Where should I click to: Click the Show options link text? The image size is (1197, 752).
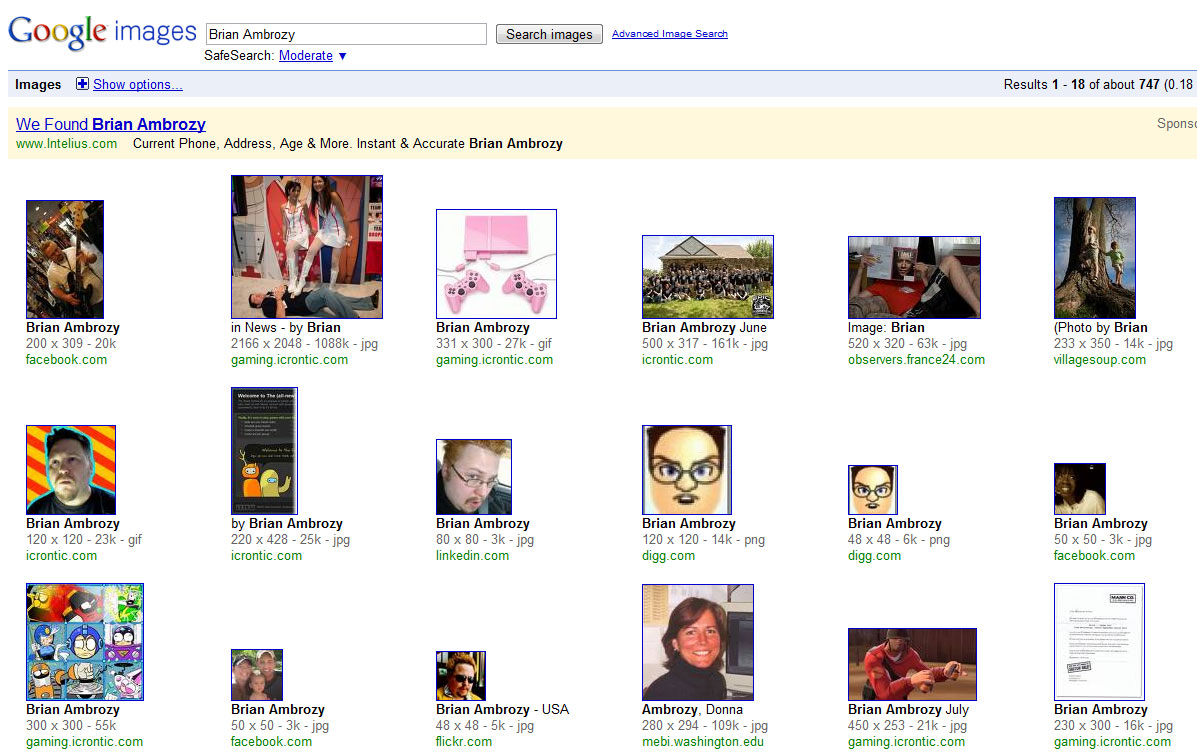point(138,85)
